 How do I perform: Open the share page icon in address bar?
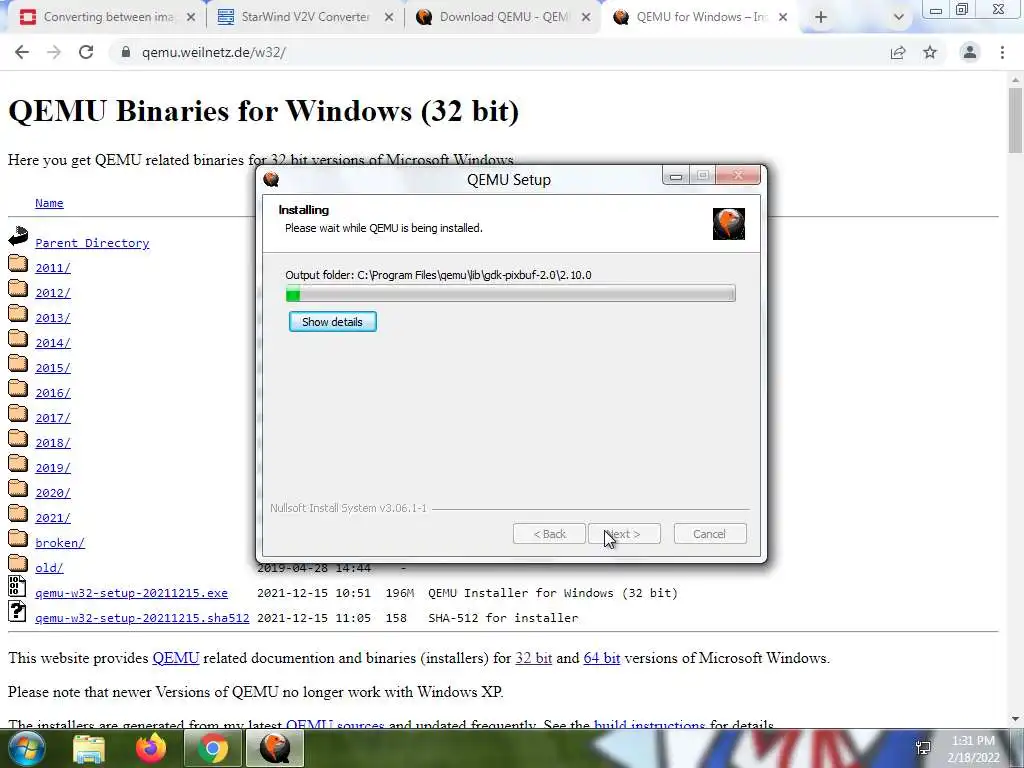[x=898, y=52]
